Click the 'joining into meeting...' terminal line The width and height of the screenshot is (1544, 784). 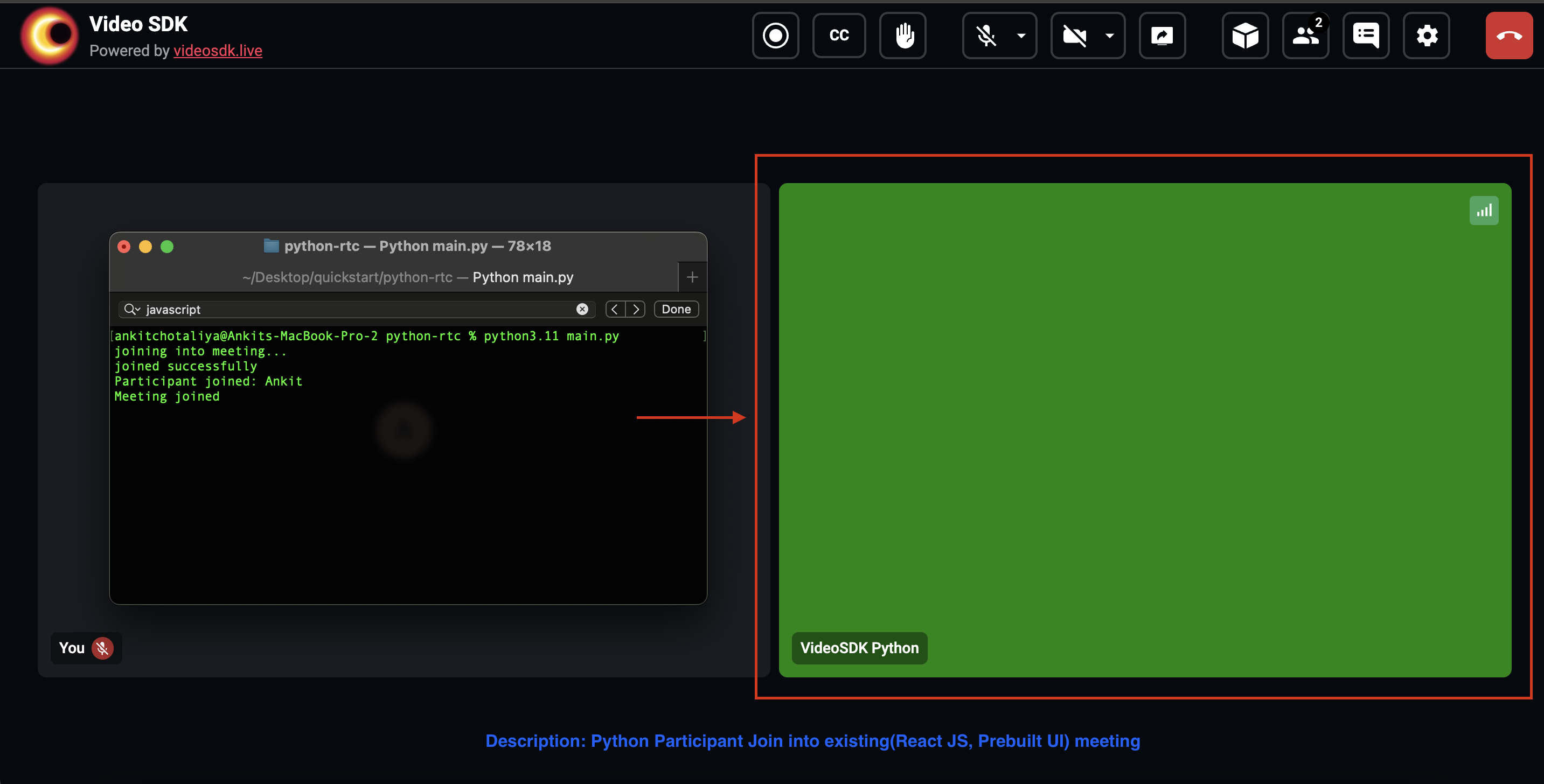(200, 352)
